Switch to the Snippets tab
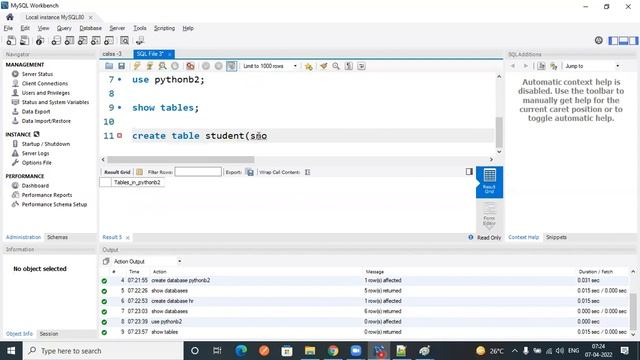The width and height of the screenshot is (640, 360). [556, 237]
